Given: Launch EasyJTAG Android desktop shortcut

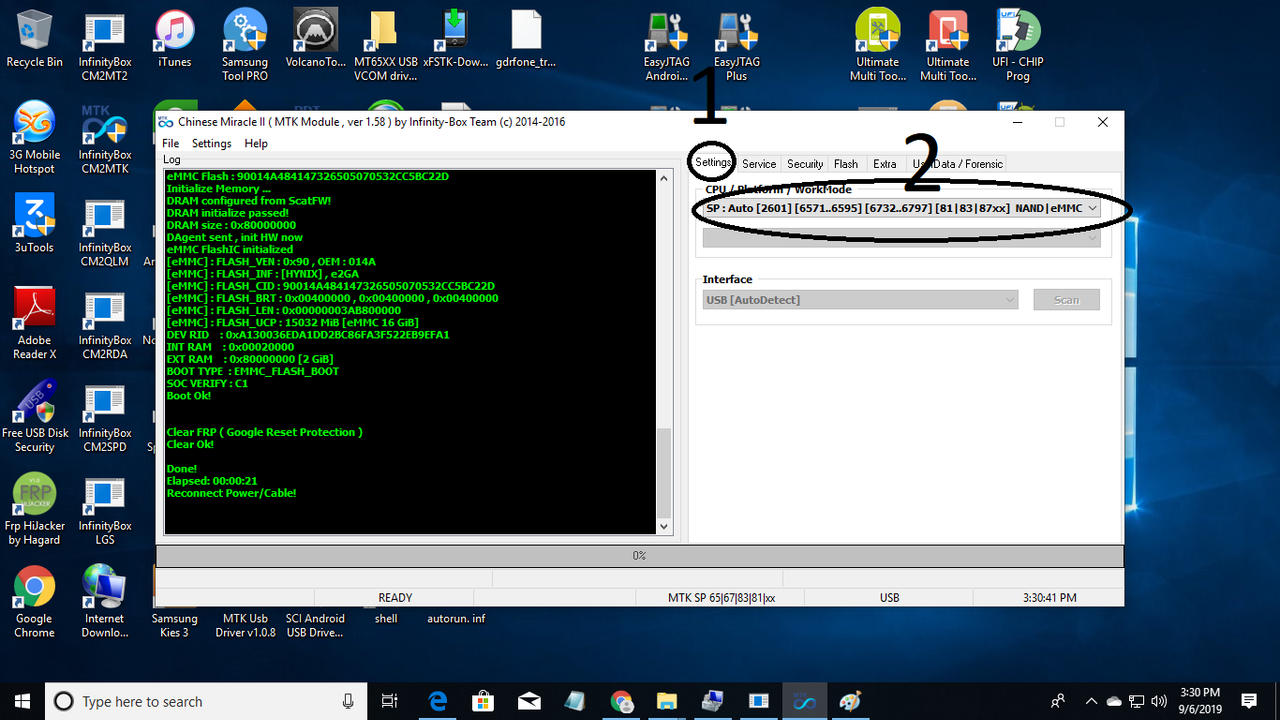Looking at the screenshot, I should 665,45.
